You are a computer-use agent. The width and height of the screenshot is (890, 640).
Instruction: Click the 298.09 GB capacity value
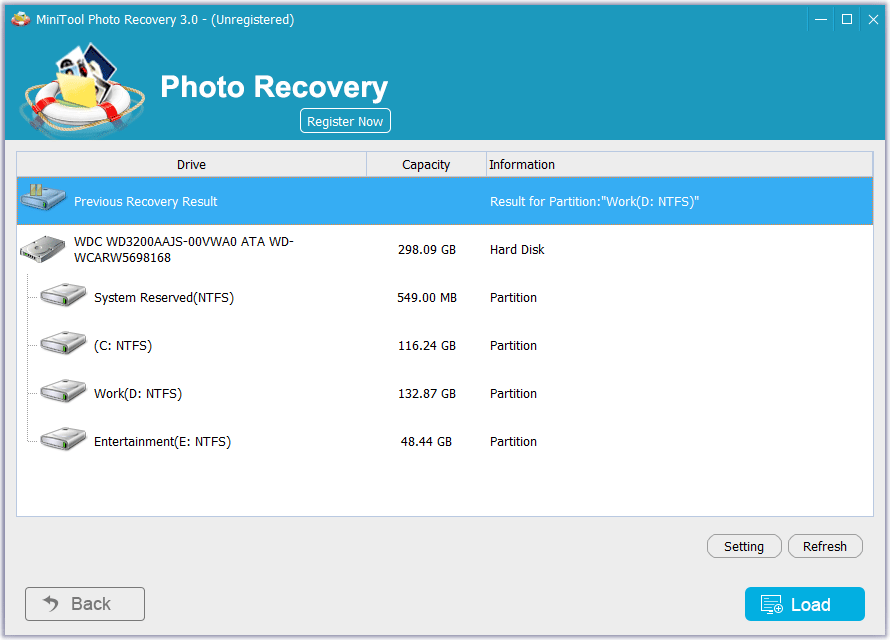(x=427, y=250)
